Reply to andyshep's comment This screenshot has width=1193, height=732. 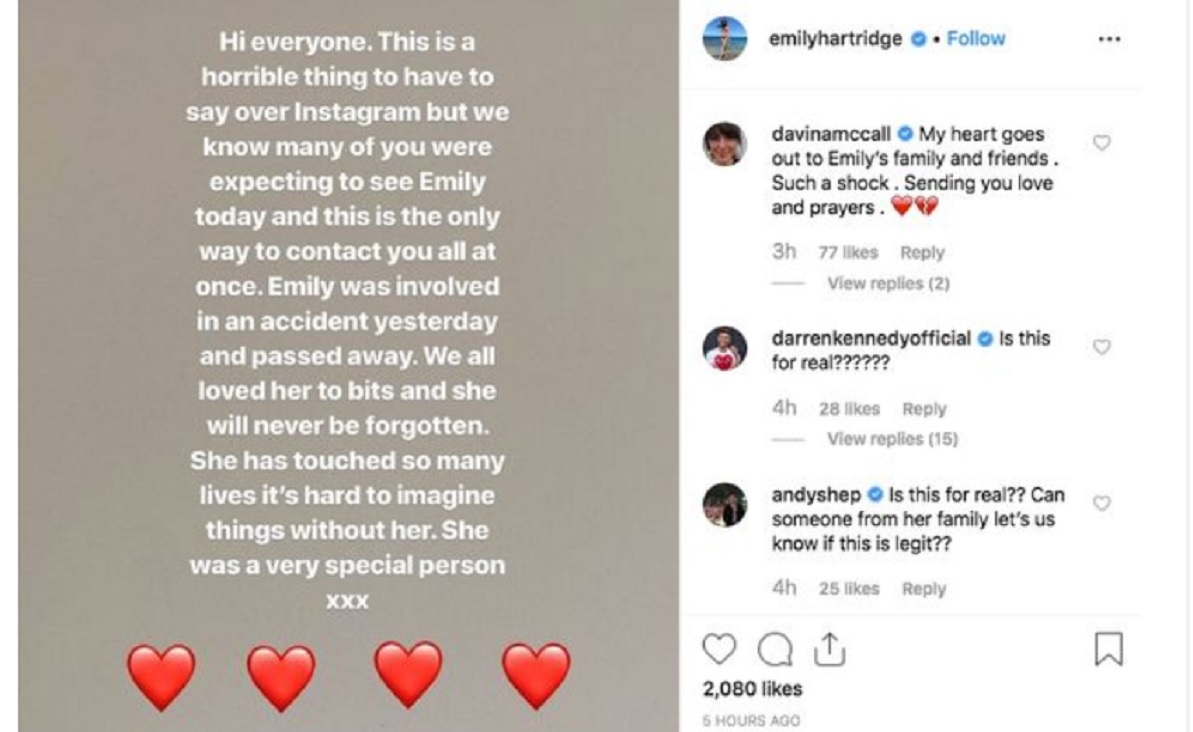click(x=923, y=589)
